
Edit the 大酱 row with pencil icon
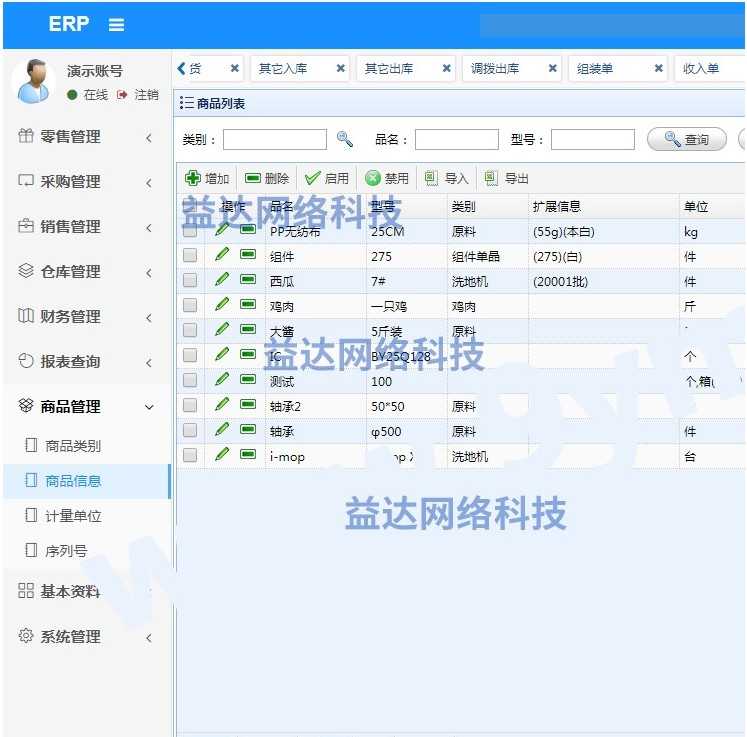click(222, 329)
